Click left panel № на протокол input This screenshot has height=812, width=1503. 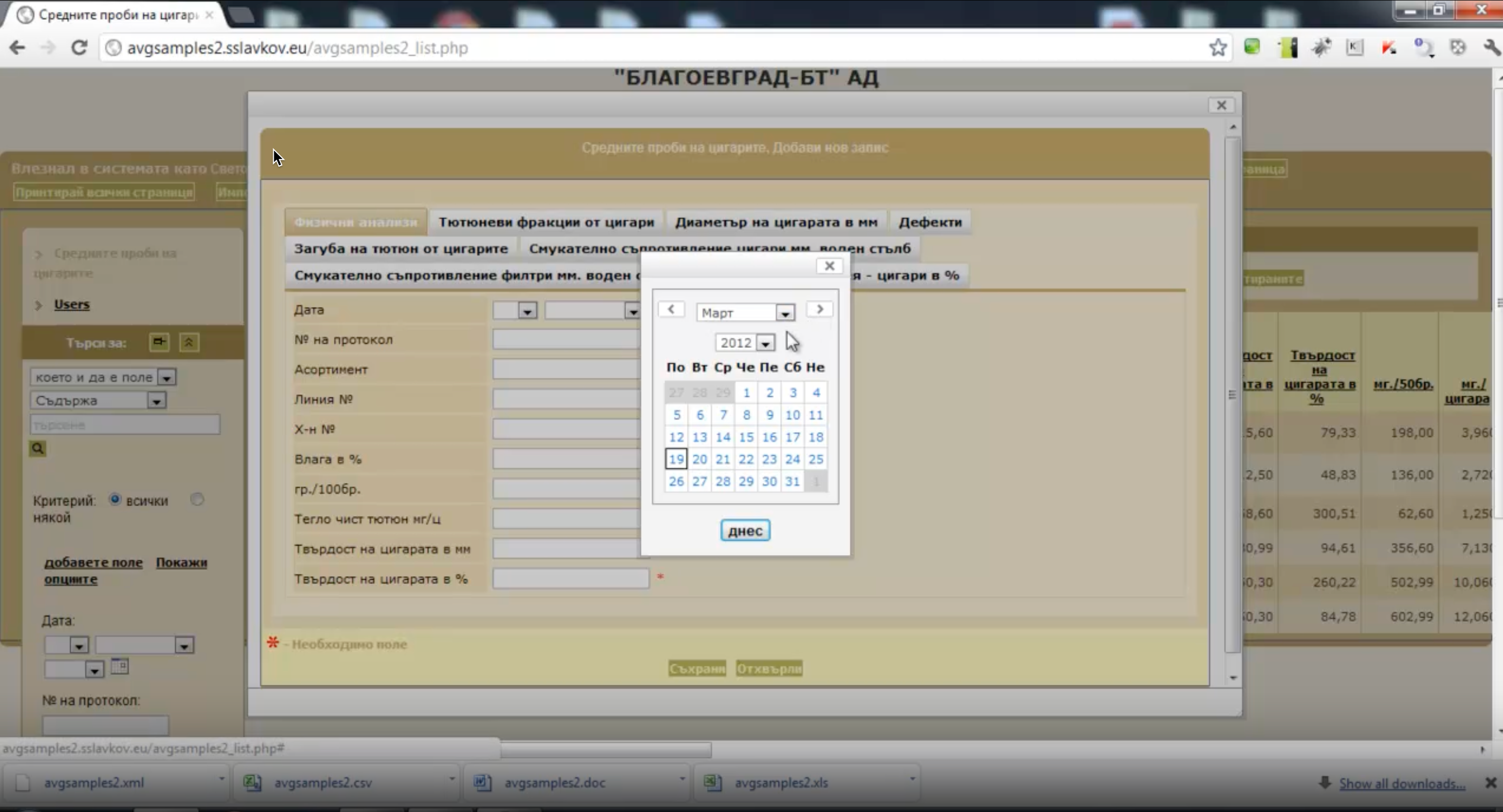[x=106, y=725]
